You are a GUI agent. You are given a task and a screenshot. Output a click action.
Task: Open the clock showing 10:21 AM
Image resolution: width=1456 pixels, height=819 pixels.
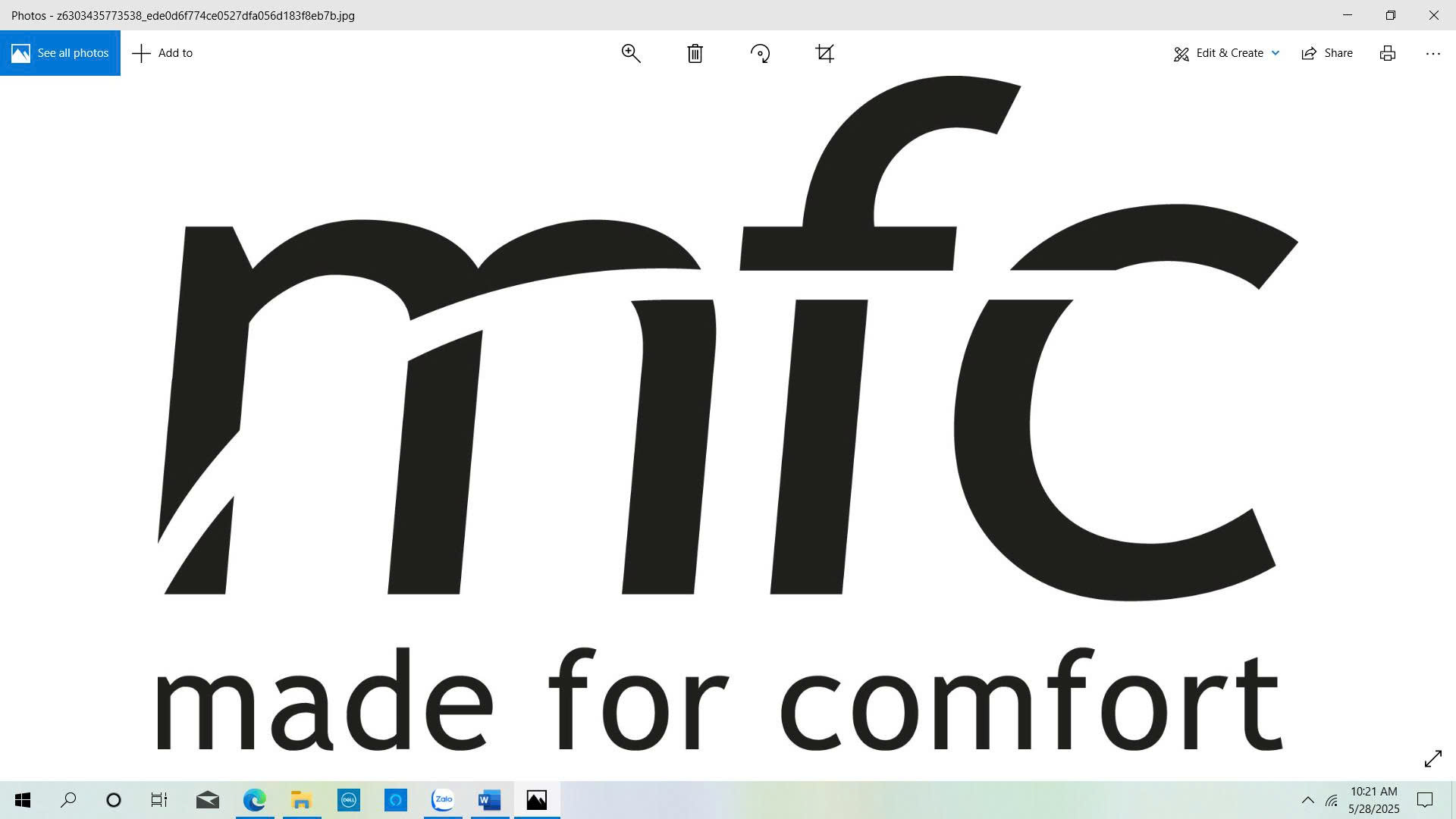point(1373,800)
